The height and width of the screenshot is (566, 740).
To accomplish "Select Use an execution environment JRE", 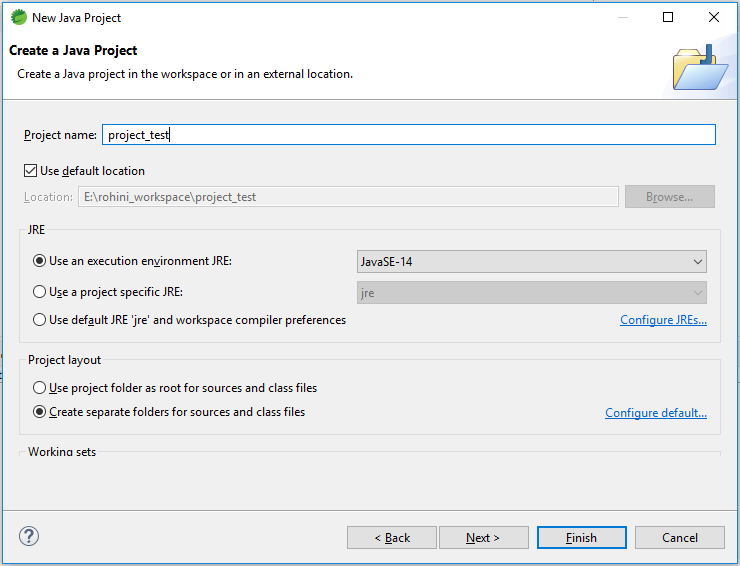I will tap(40, 261).
